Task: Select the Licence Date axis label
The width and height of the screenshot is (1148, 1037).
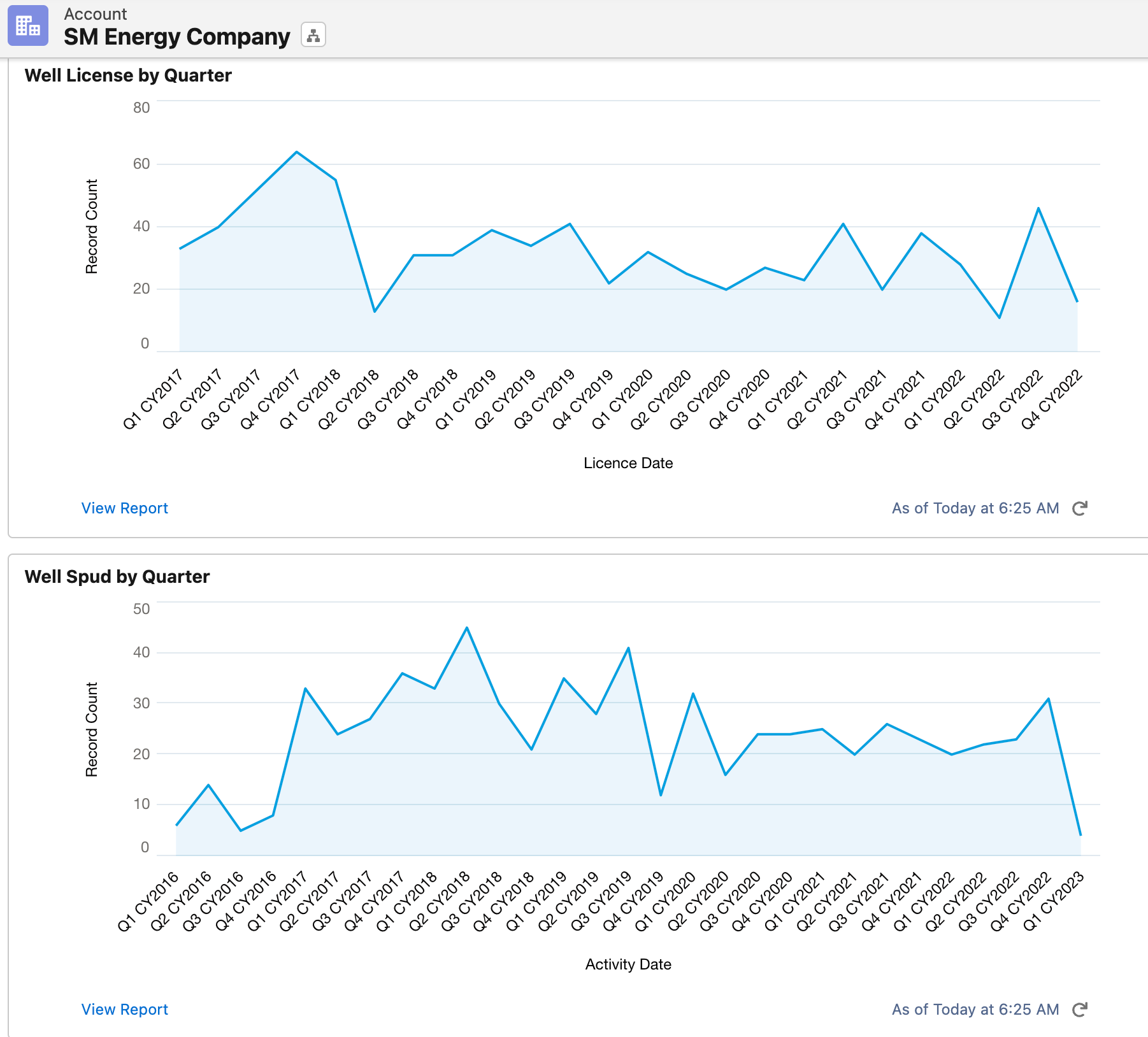Action: 627,463
